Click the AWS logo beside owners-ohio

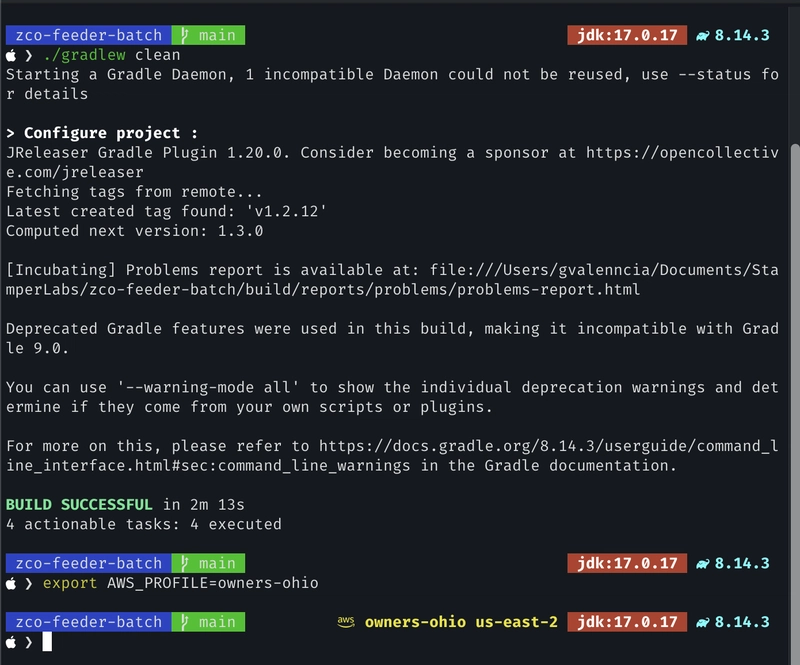coord(346,622)
